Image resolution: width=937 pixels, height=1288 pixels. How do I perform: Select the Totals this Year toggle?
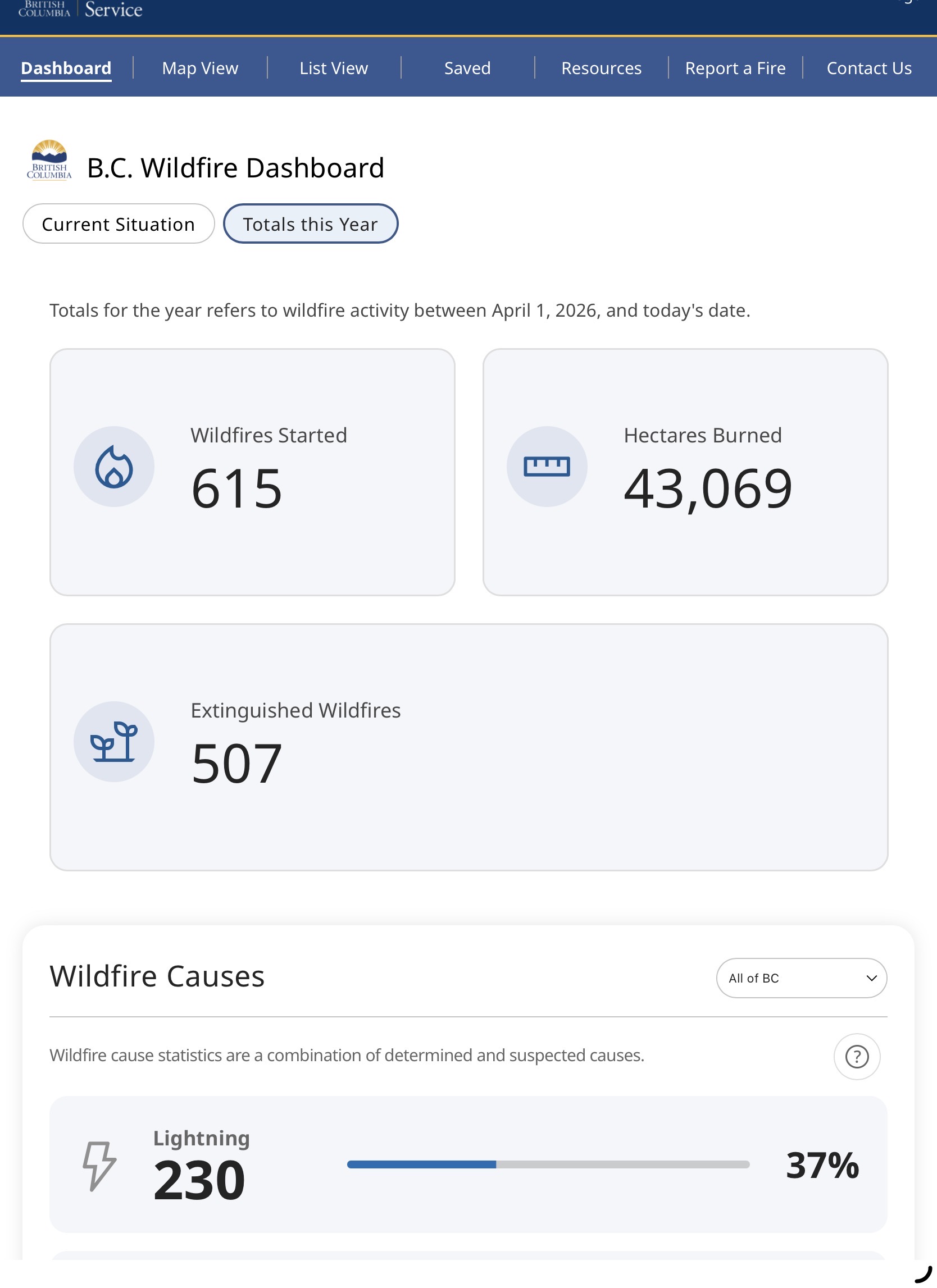(310, 224)
